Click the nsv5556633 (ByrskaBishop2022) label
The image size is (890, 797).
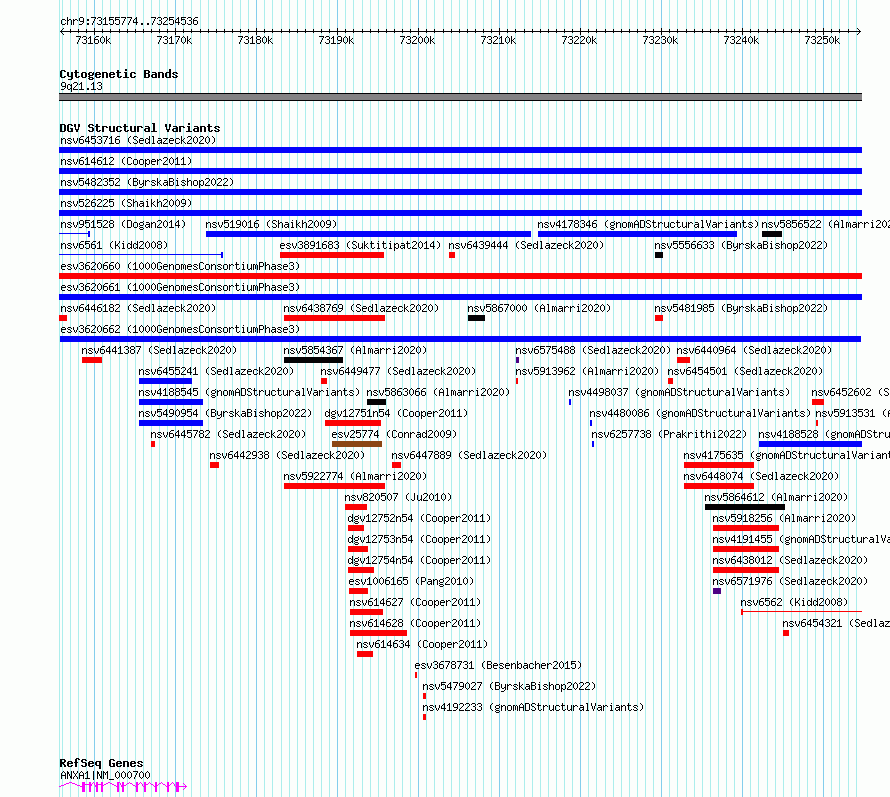(741, 245)
